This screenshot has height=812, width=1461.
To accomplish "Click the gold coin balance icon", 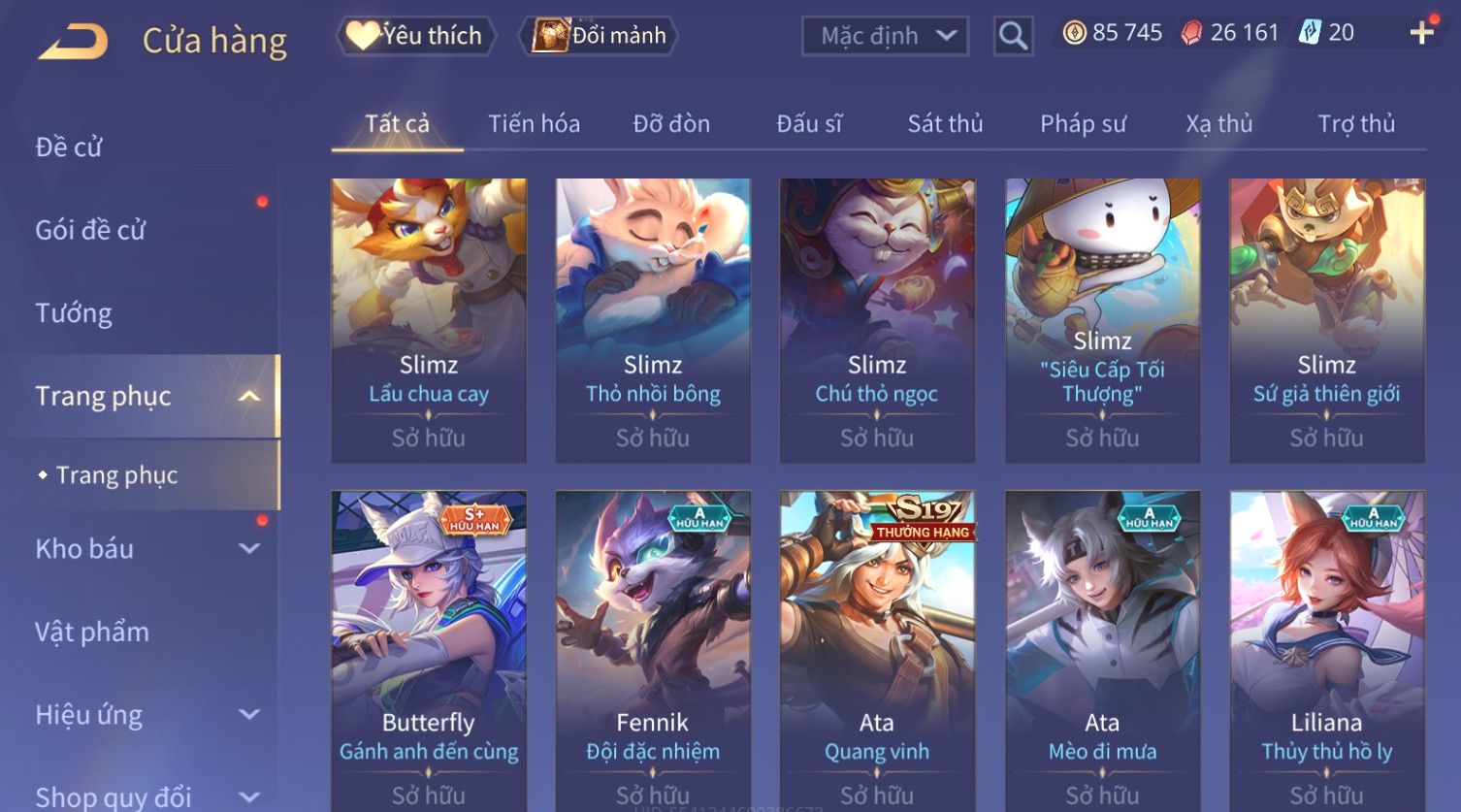I will [1074, 33].
